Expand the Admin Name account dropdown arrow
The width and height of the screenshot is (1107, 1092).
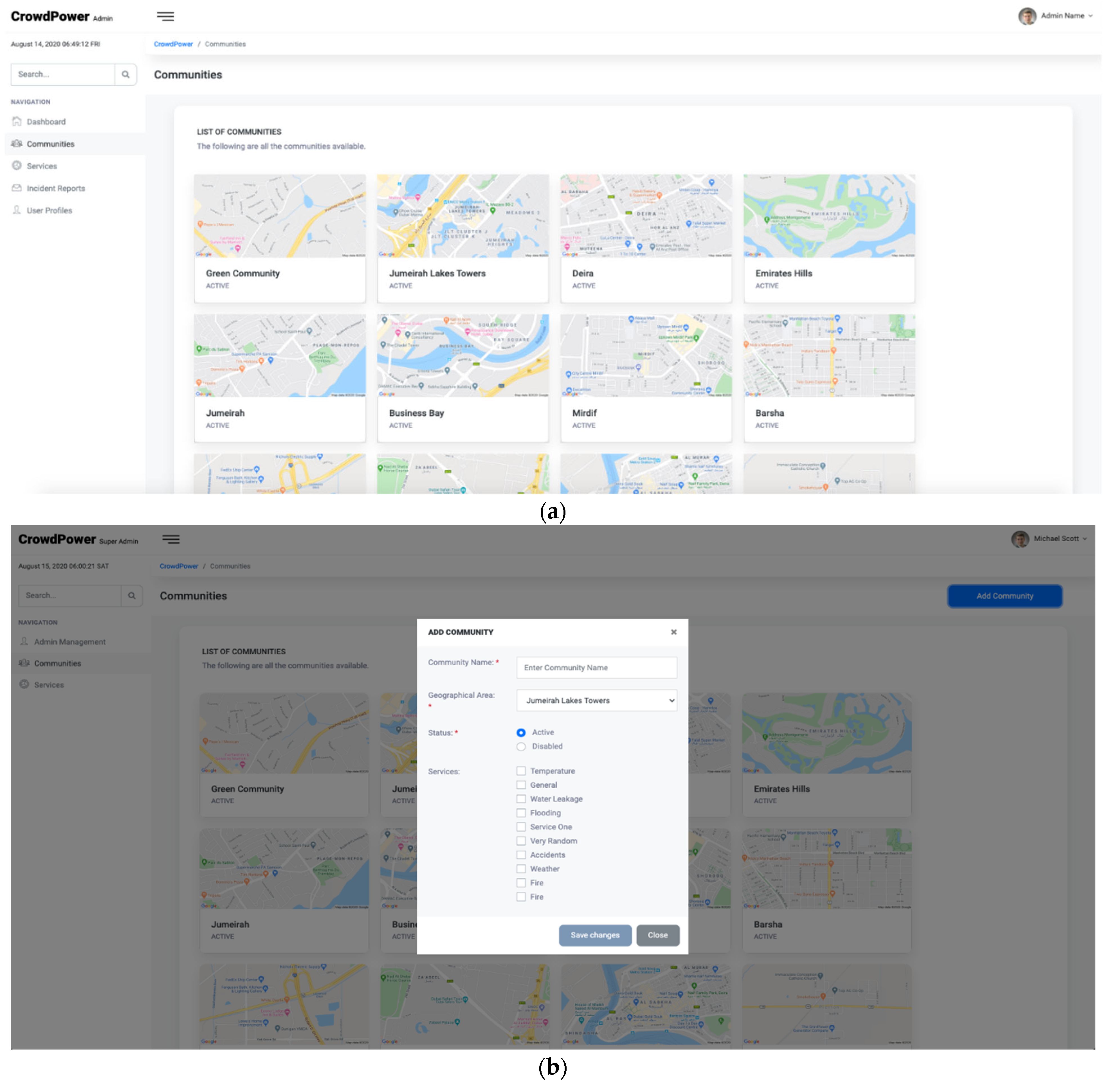pyautogui.click(x=1090, y=16)
